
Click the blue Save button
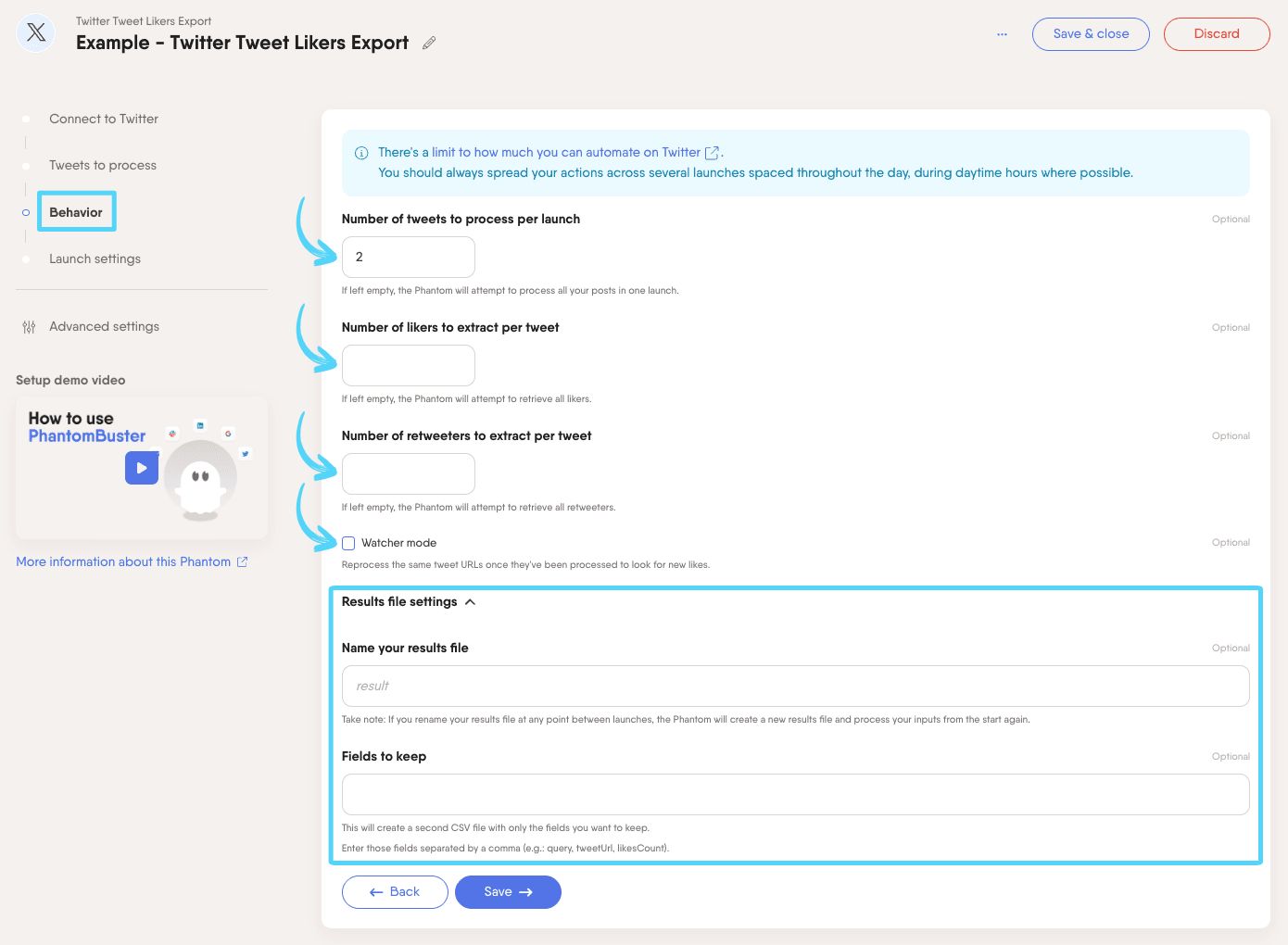point(508,892)
